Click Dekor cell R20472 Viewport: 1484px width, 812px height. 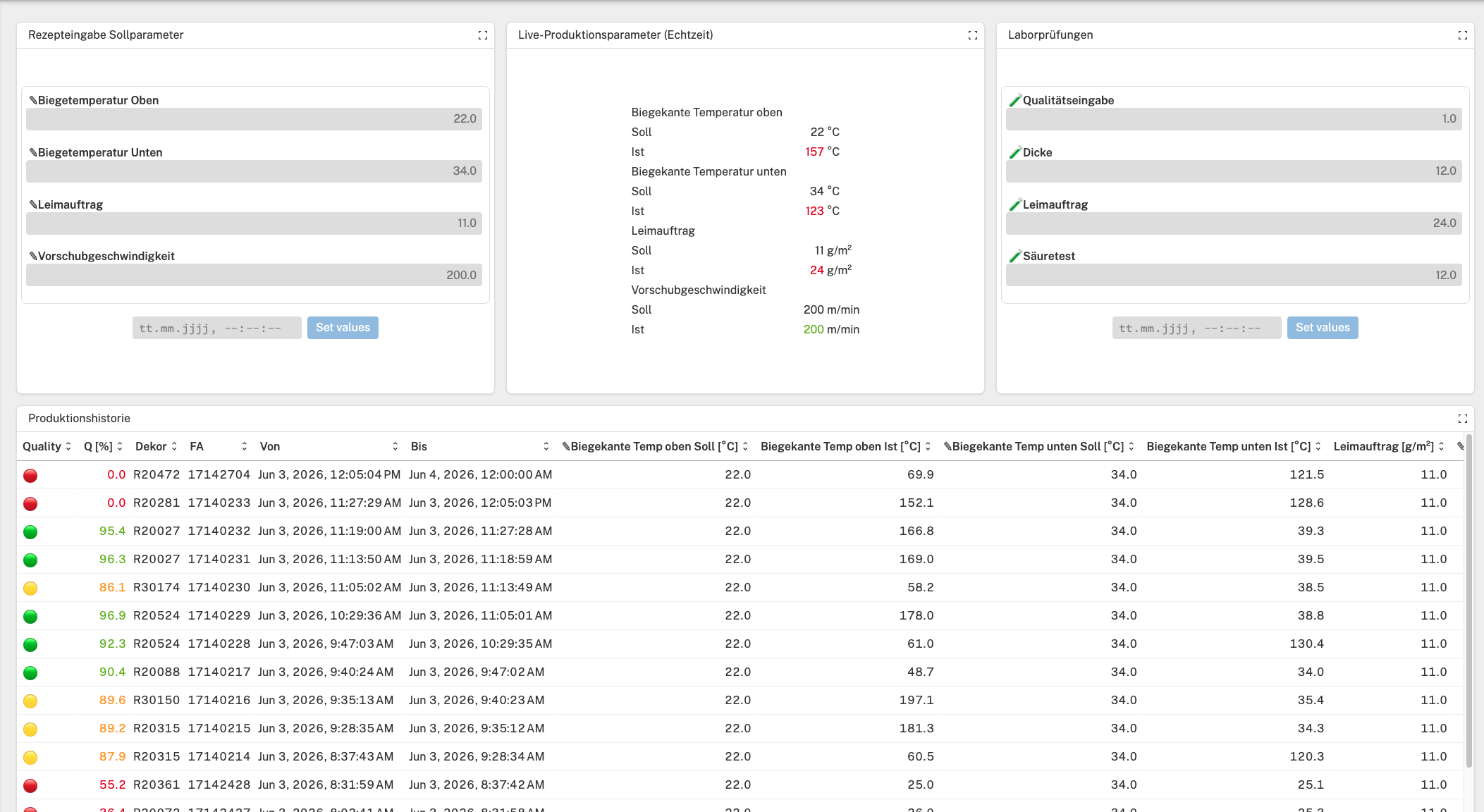(157, 475)
